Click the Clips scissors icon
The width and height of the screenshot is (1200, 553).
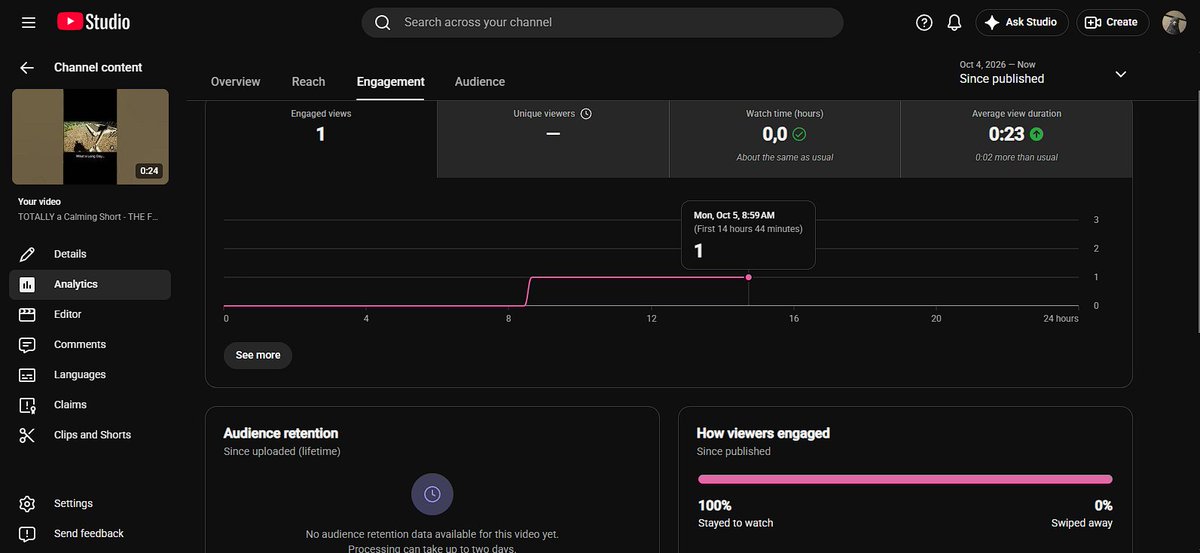(28, 434)
